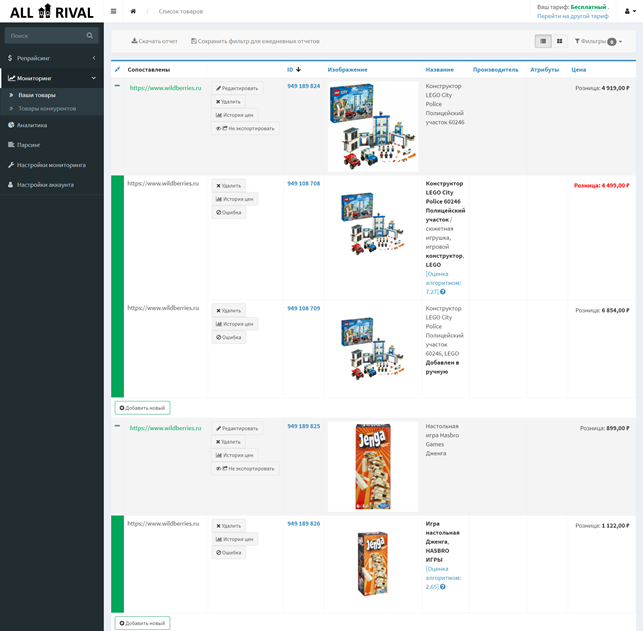
Task: Click Удалить for competitor 949 108 709
Action: tap(228, 311)
